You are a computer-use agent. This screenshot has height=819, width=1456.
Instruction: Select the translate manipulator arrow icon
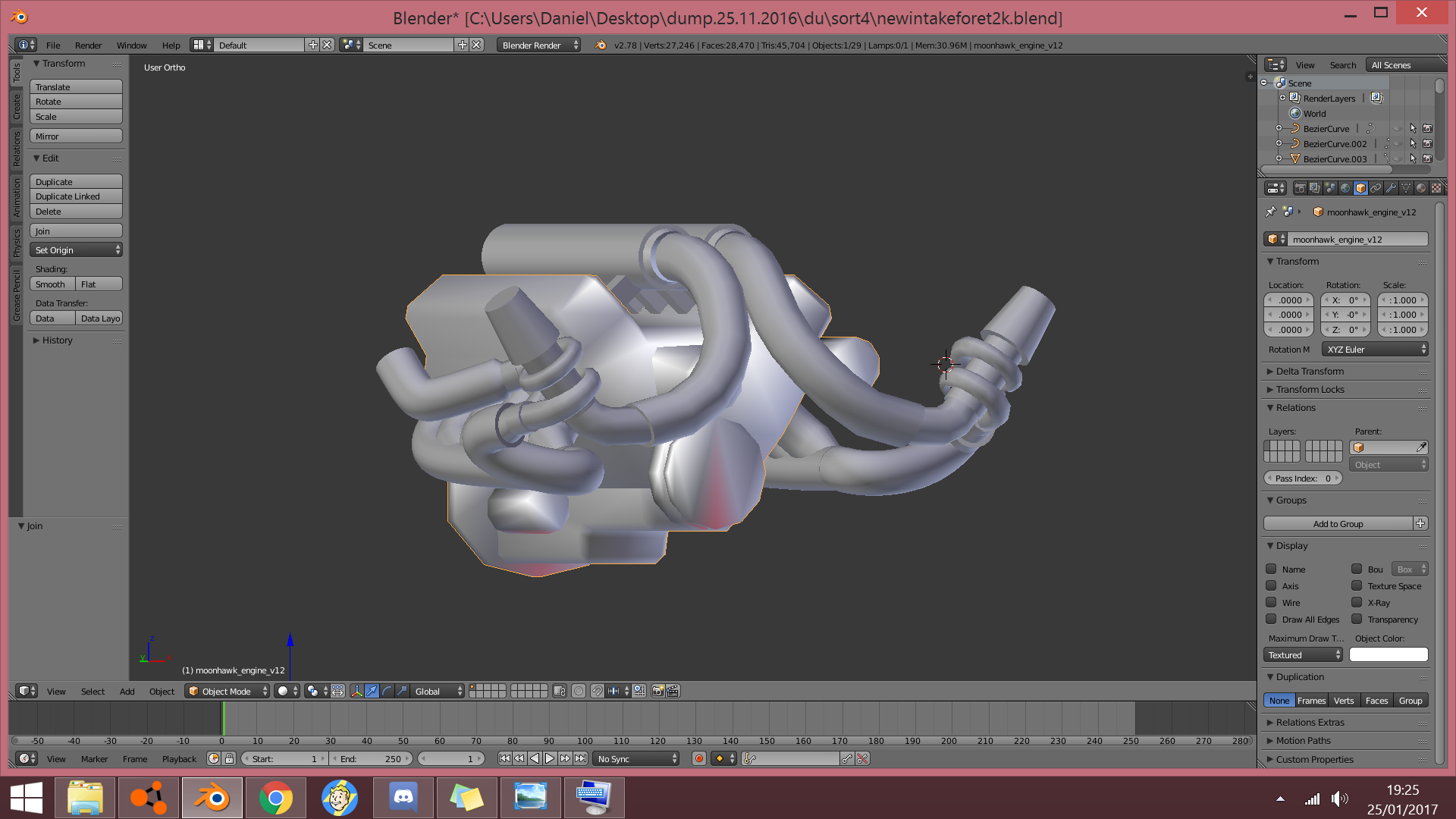pos(372,691)
